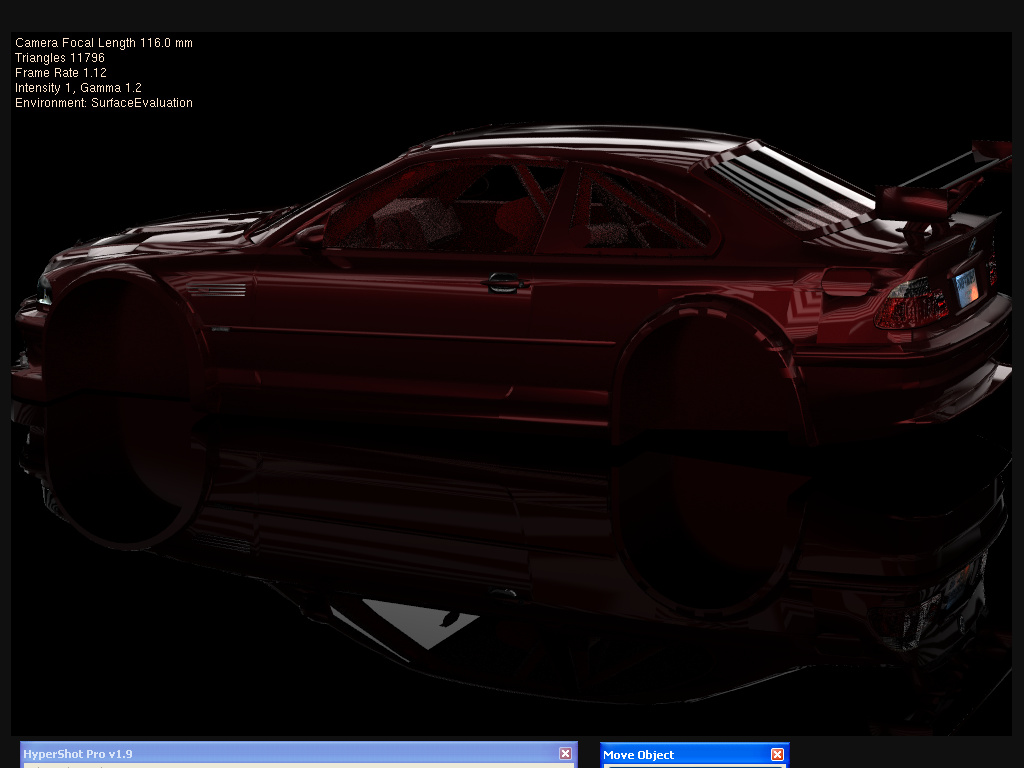Viewport: 1024px width, 768px height.
Task: Close the Move Object window
Action: [x=777, y=754]
